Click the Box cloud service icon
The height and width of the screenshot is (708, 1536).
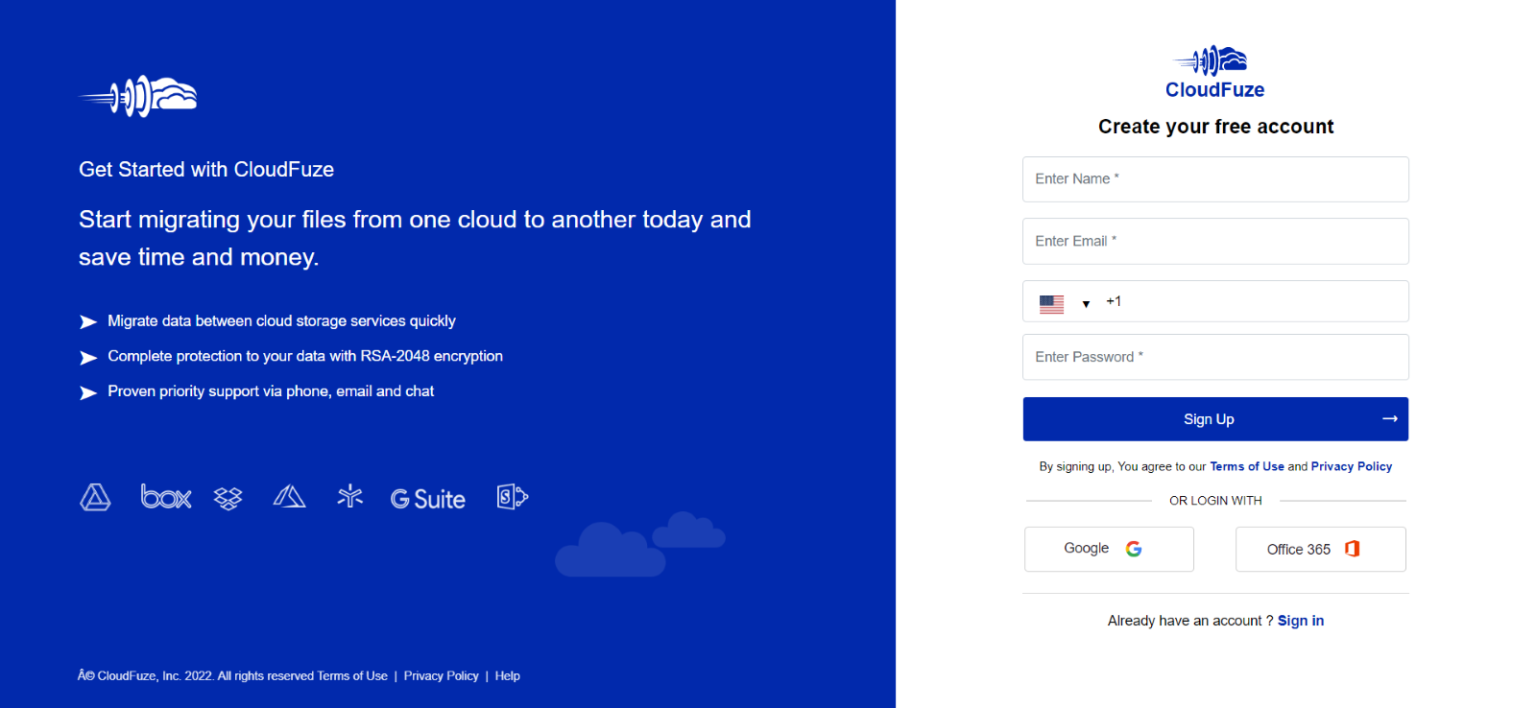[165, 497]
